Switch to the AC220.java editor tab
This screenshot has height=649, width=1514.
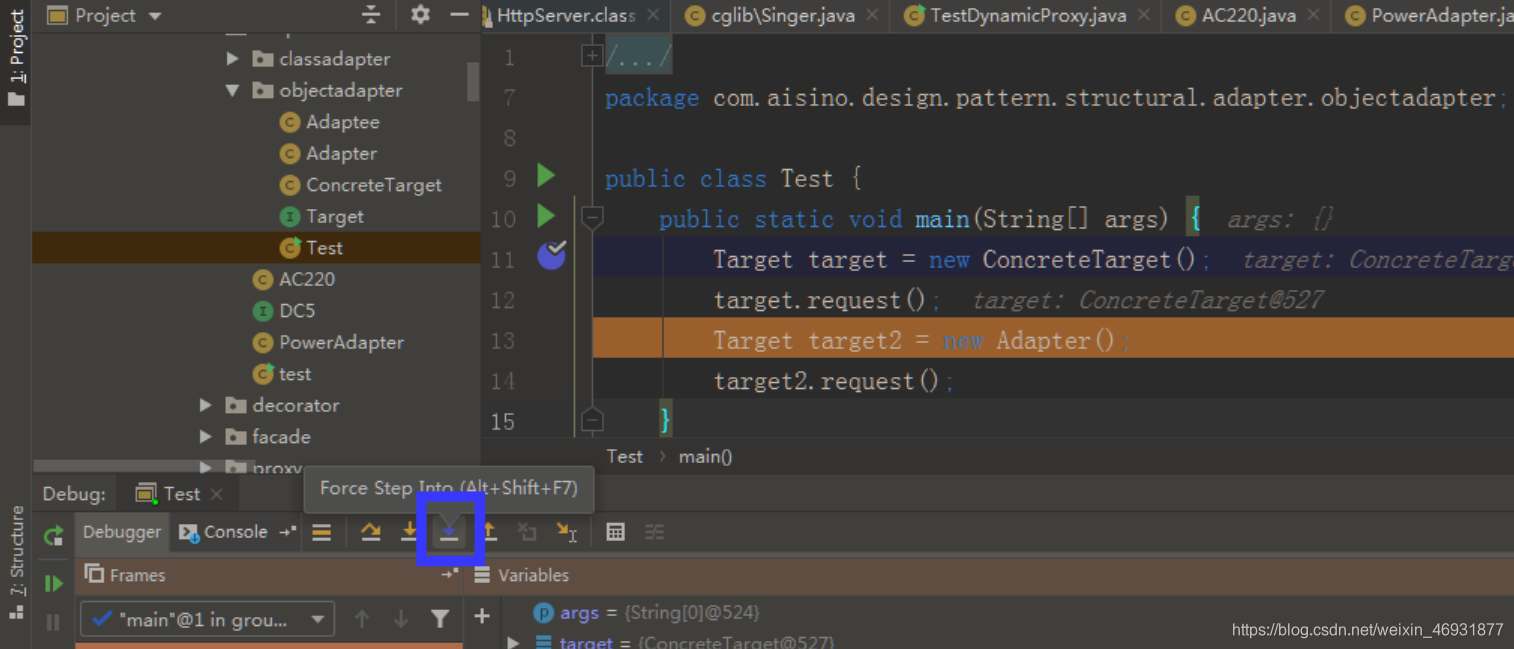pos(1248,15)
